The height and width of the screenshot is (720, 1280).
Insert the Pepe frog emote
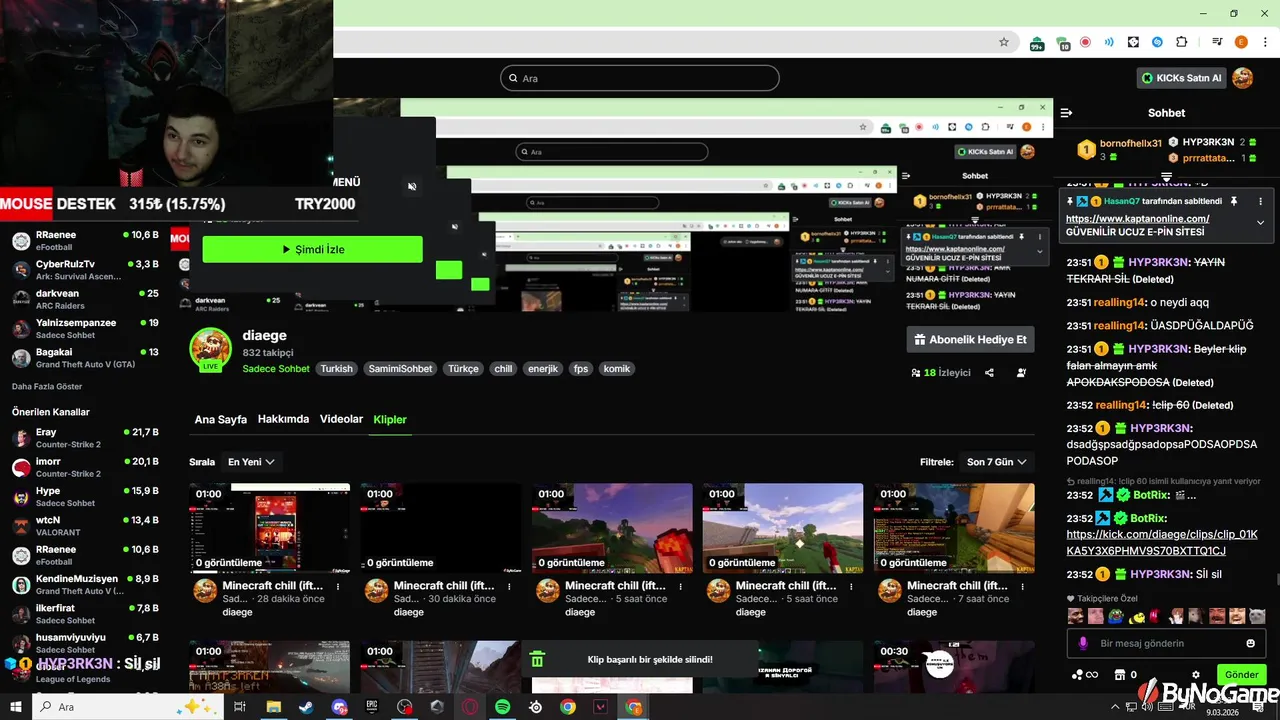pos(1115,616)
